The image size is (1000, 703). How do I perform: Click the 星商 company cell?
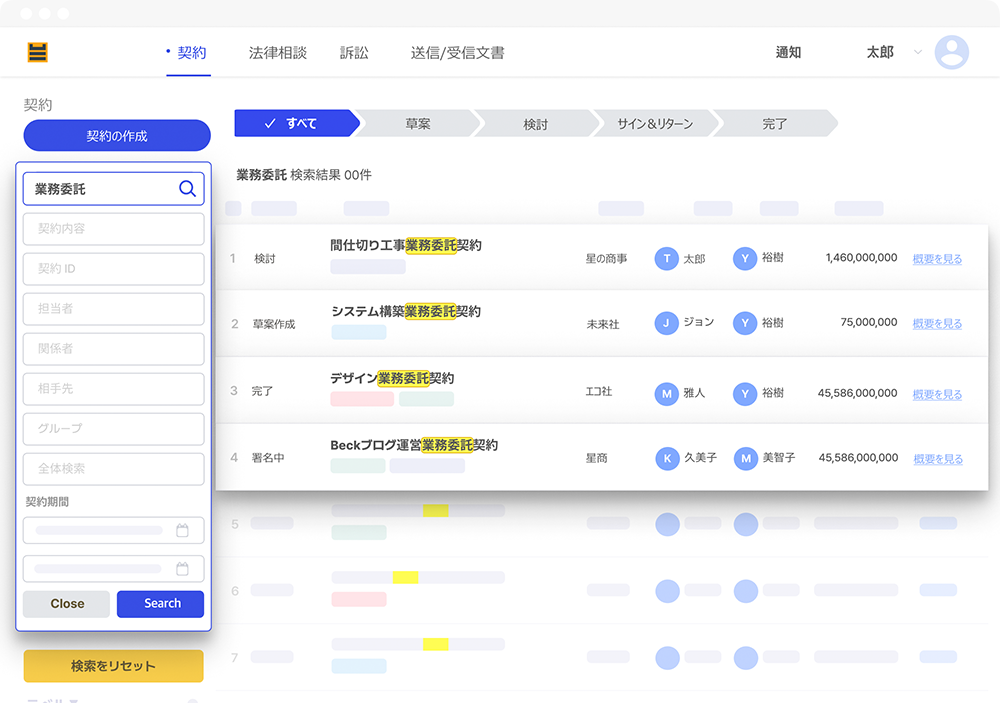[x=596, y=458]
